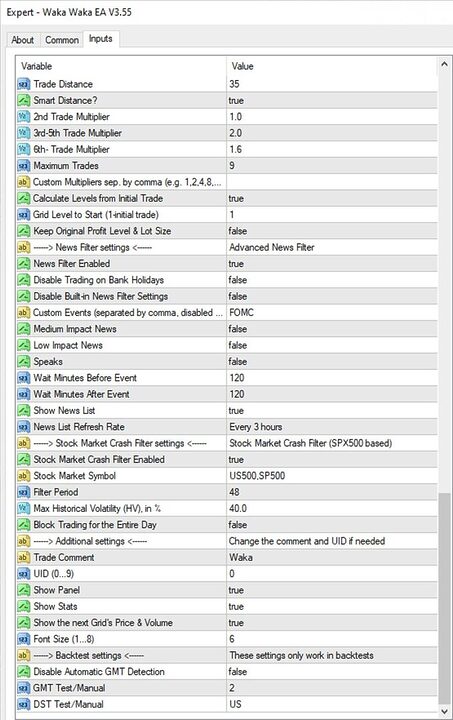Toggle the News Filter Enabled true value
The image size is (453, 720).
pos(332,264)
